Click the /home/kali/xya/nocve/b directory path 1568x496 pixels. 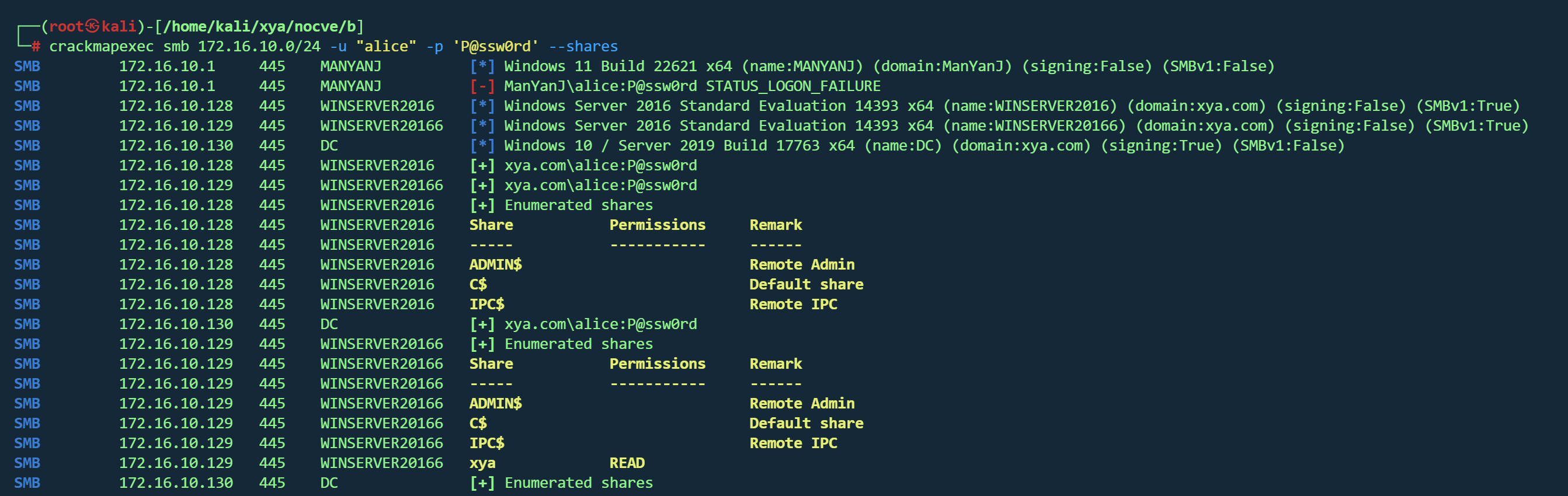[259, 26]
